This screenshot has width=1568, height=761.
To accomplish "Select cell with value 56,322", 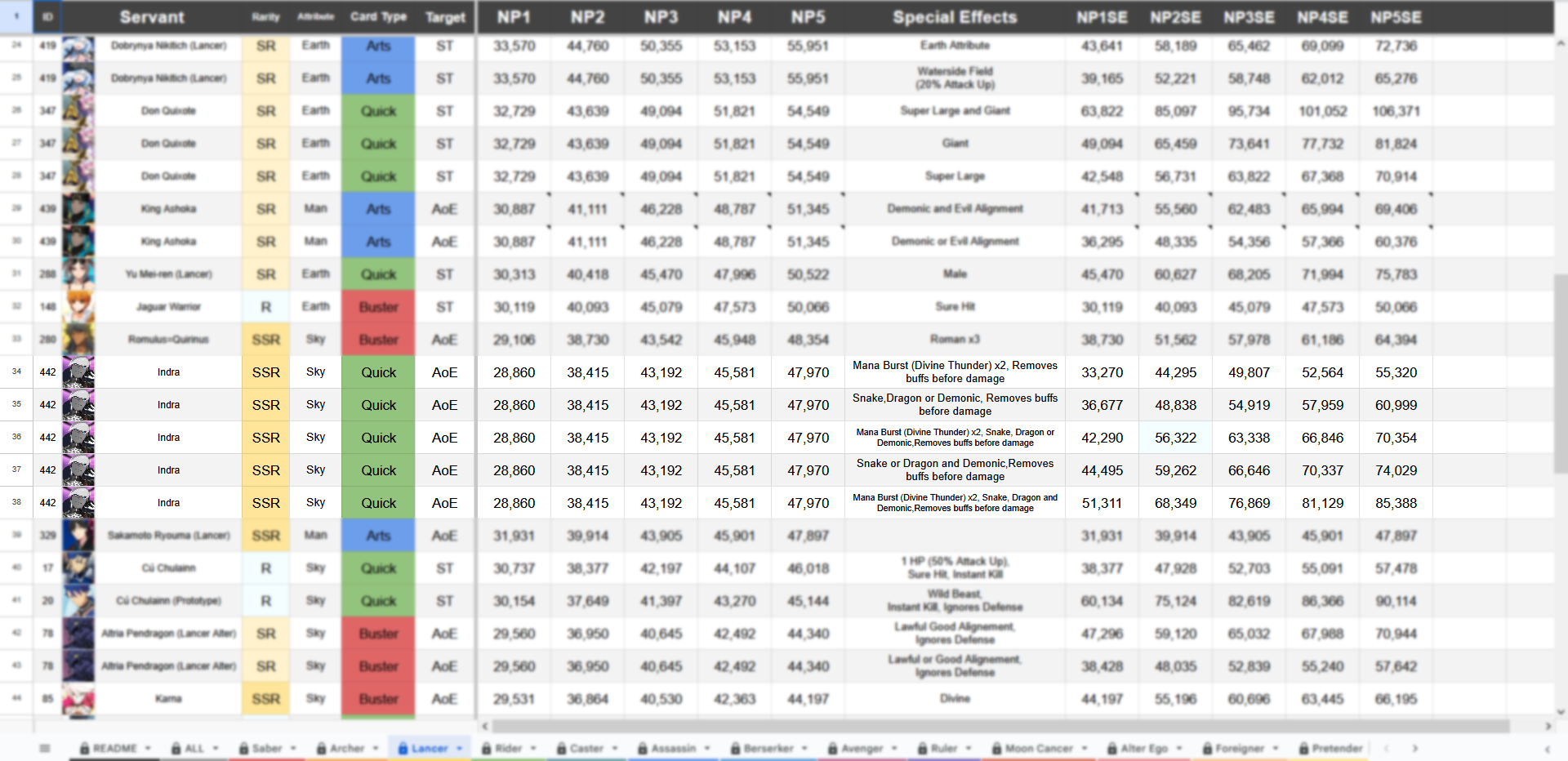I will (x=1175, y=438).
